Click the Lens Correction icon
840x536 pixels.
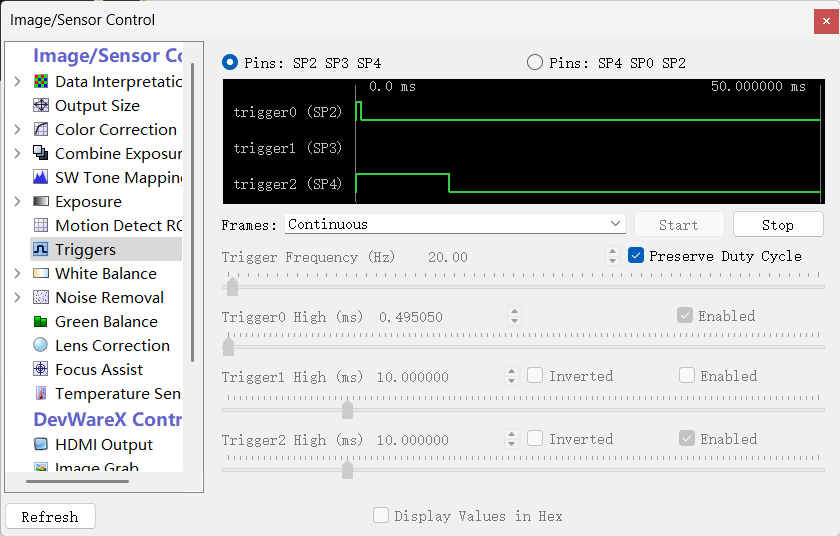(x=41, y=346)
